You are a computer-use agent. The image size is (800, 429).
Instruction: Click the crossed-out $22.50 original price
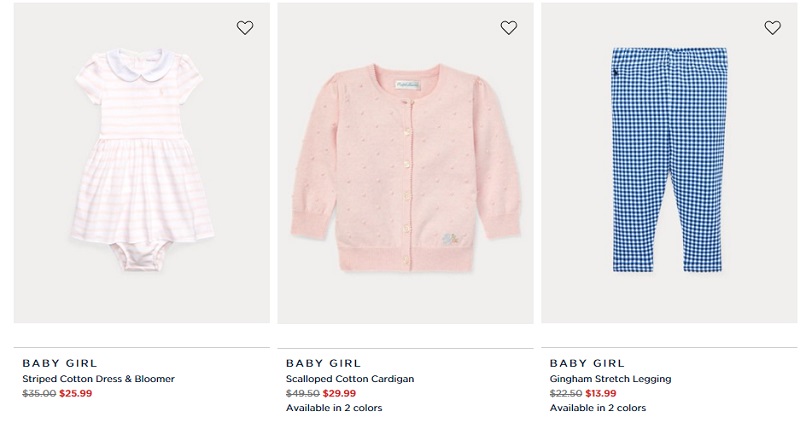(x=566, y=393)
